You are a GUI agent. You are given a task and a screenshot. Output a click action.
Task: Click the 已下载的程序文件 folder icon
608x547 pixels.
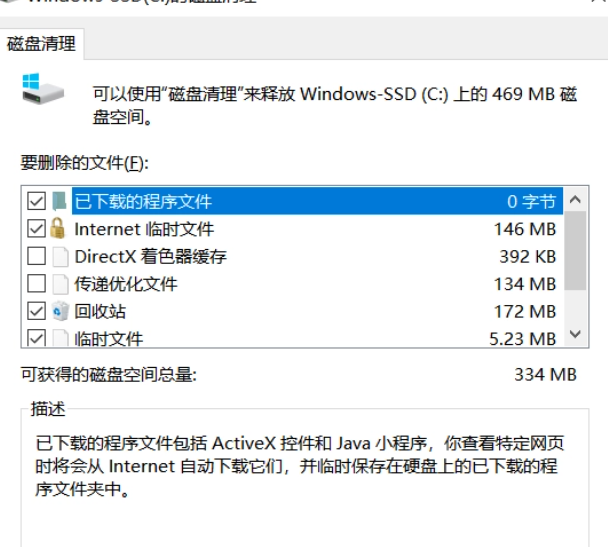coord(59,201)
